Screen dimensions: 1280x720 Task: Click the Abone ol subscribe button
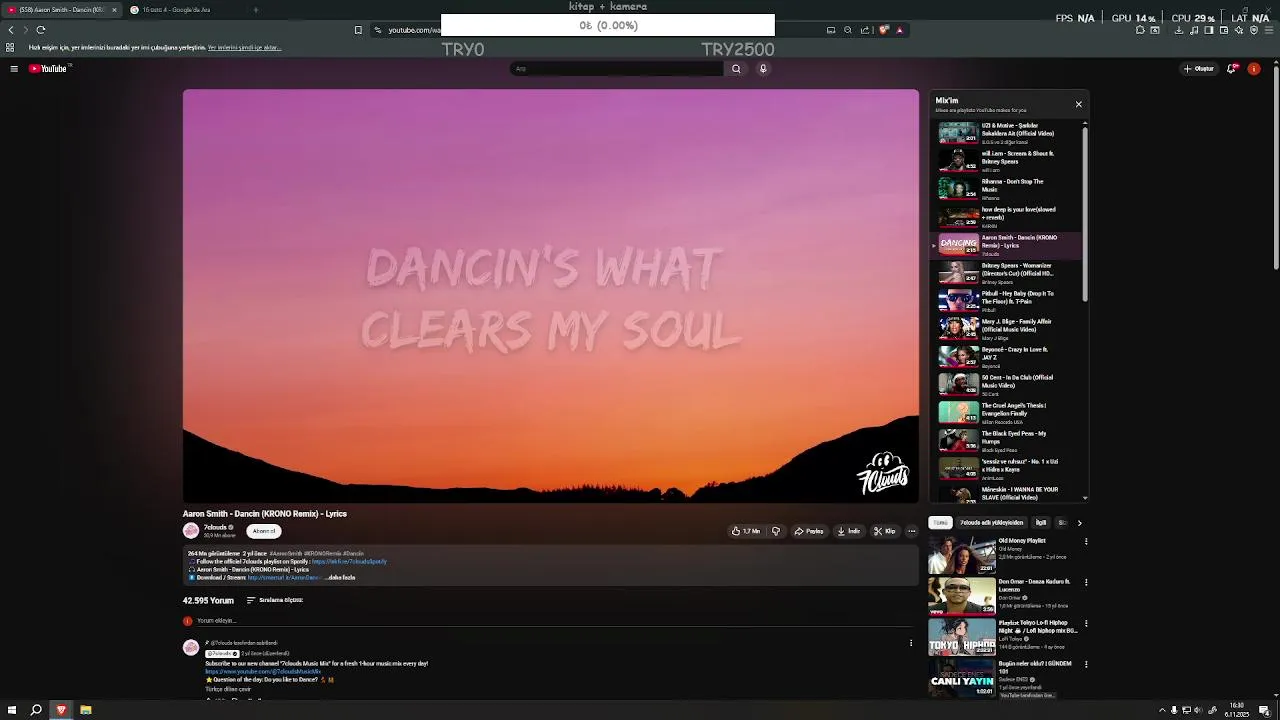point(264,531)
